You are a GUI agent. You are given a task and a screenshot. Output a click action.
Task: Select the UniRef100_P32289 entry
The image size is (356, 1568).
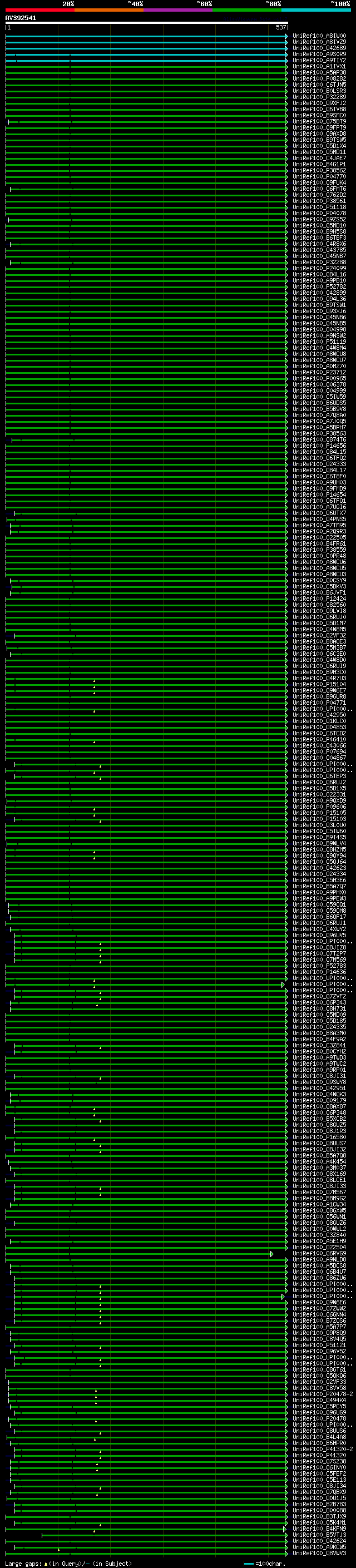pos(319,97)
